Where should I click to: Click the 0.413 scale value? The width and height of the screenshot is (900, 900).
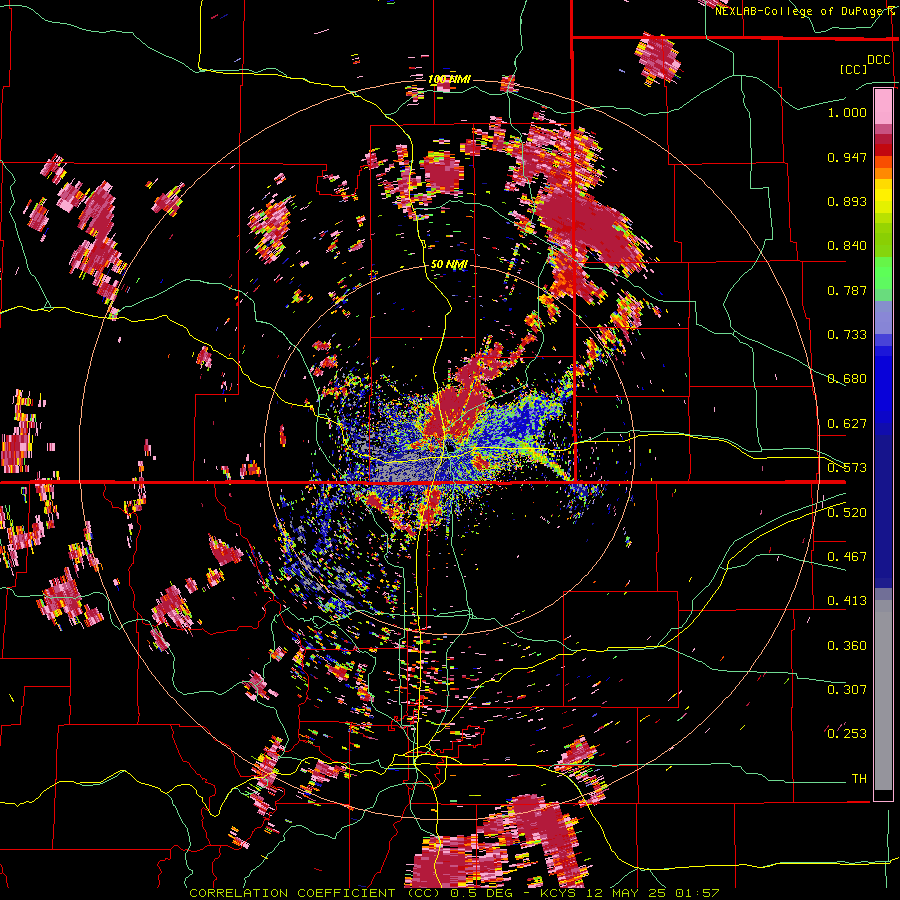[847, 601]
